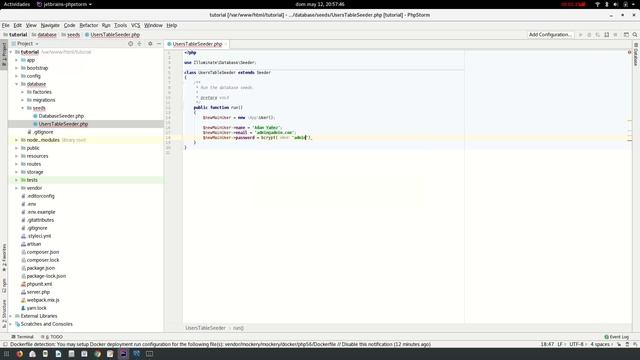This screenshot has width=640, height=360.
Task: Click the database breadcrumb in navigation bar
Action: (x=47, y=35)
